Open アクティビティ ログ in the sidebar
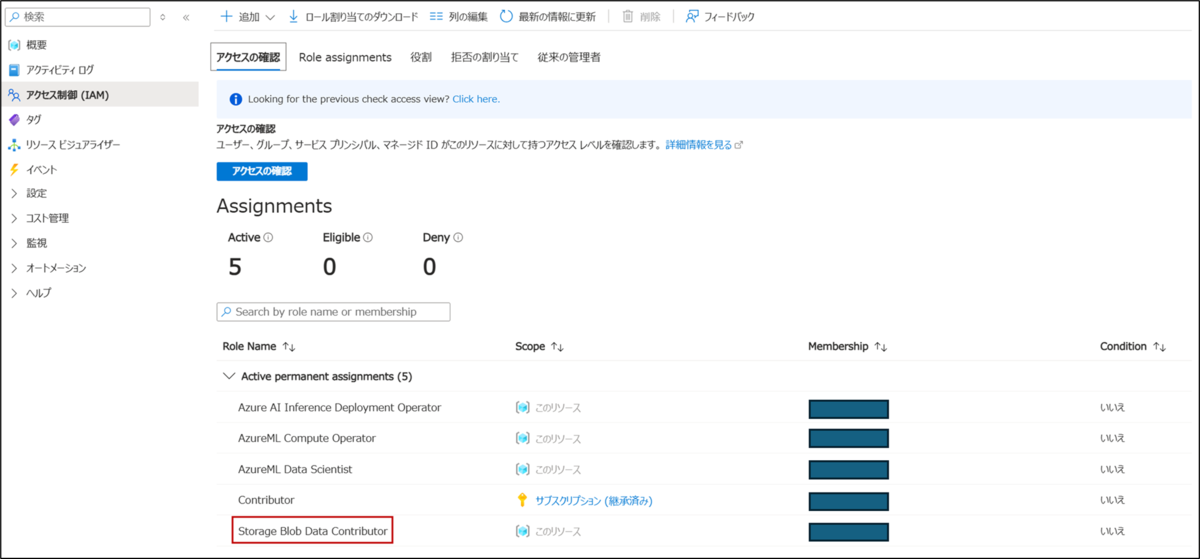The image size is (1200, 559). 60,70
